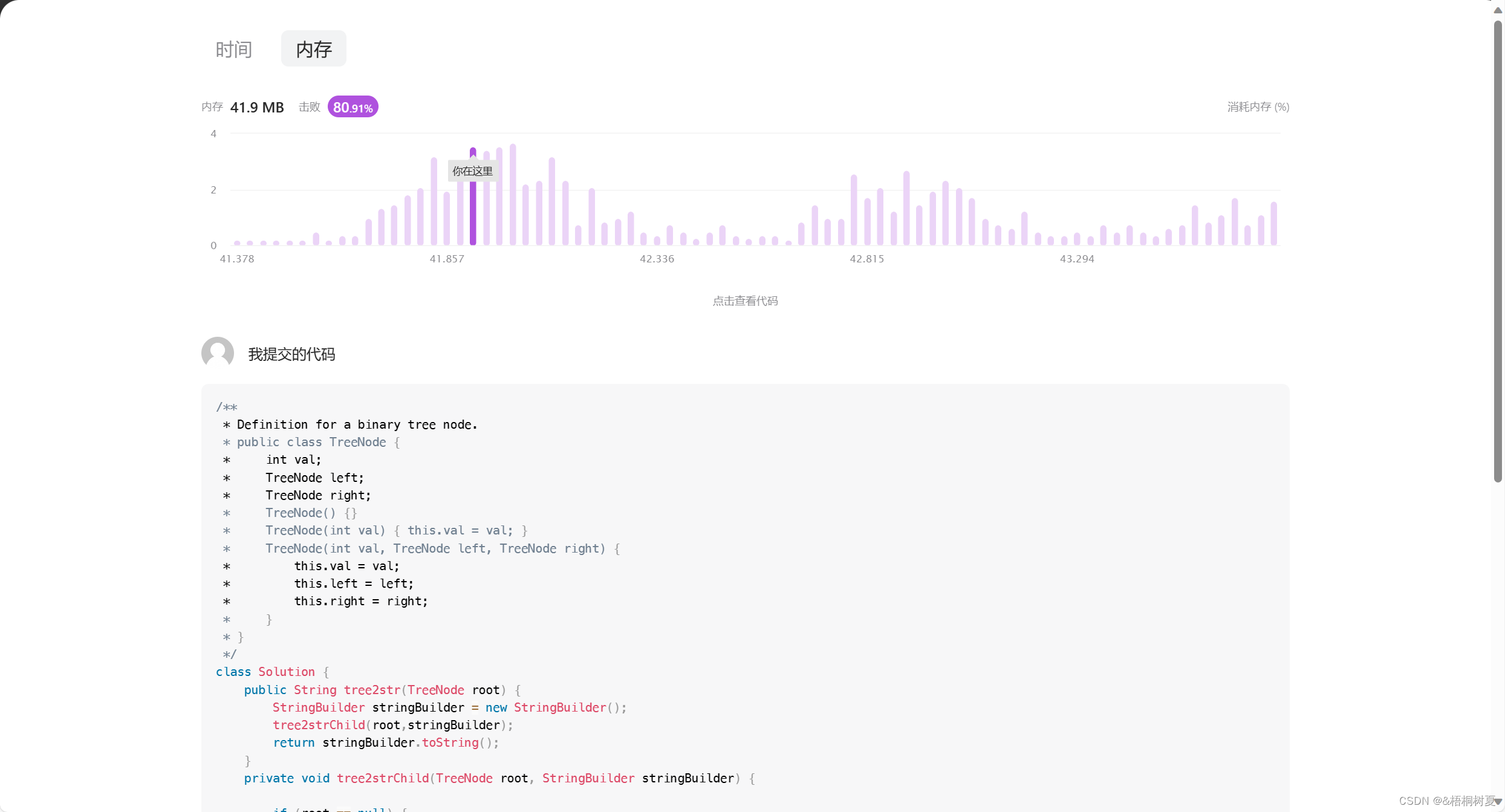Click the 点击查看代码 hint text
Image resolution: width=1505 pixels, height=812 pixels.
(745, 301)
